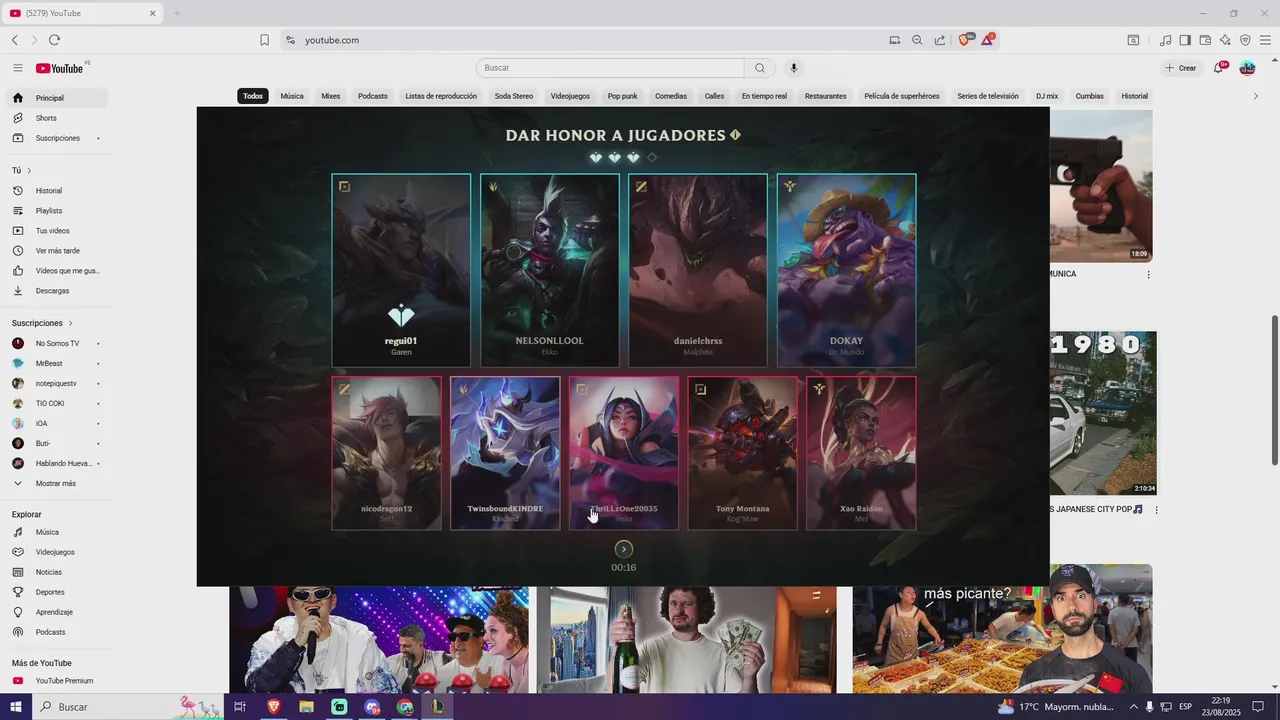Open the YouTube hamburger guide menu
Image resolution: width=1280 pixels, height=720 pixels.
[17, 68]
